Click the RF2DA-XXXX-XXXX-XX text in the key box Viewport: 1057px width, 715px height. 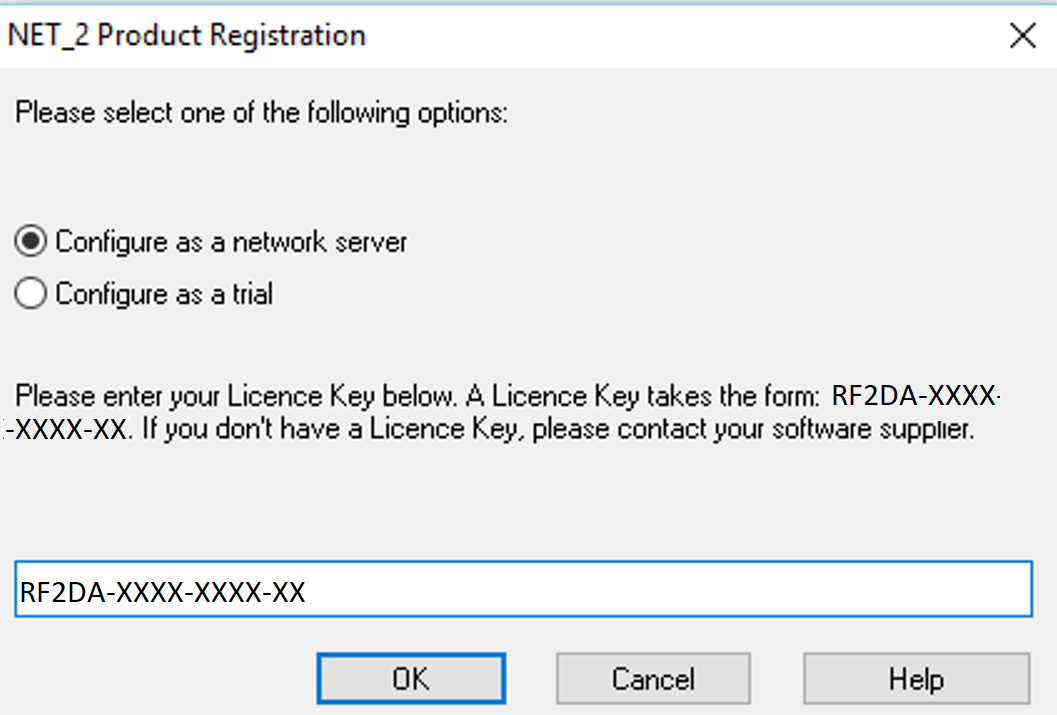[x=162, y=592]
